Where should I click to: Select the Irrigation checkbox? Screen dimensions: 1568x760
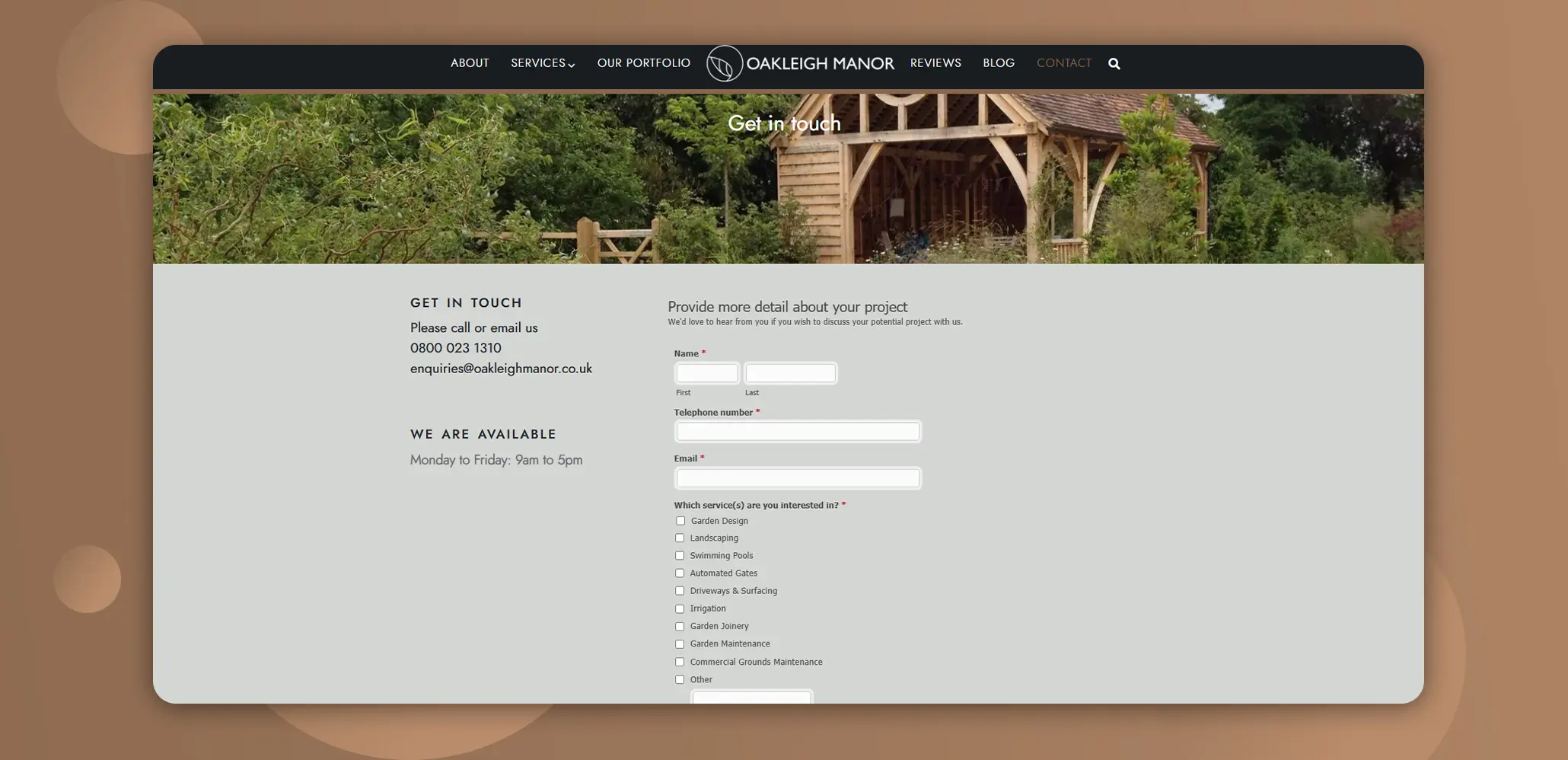[x=680, y=609]
